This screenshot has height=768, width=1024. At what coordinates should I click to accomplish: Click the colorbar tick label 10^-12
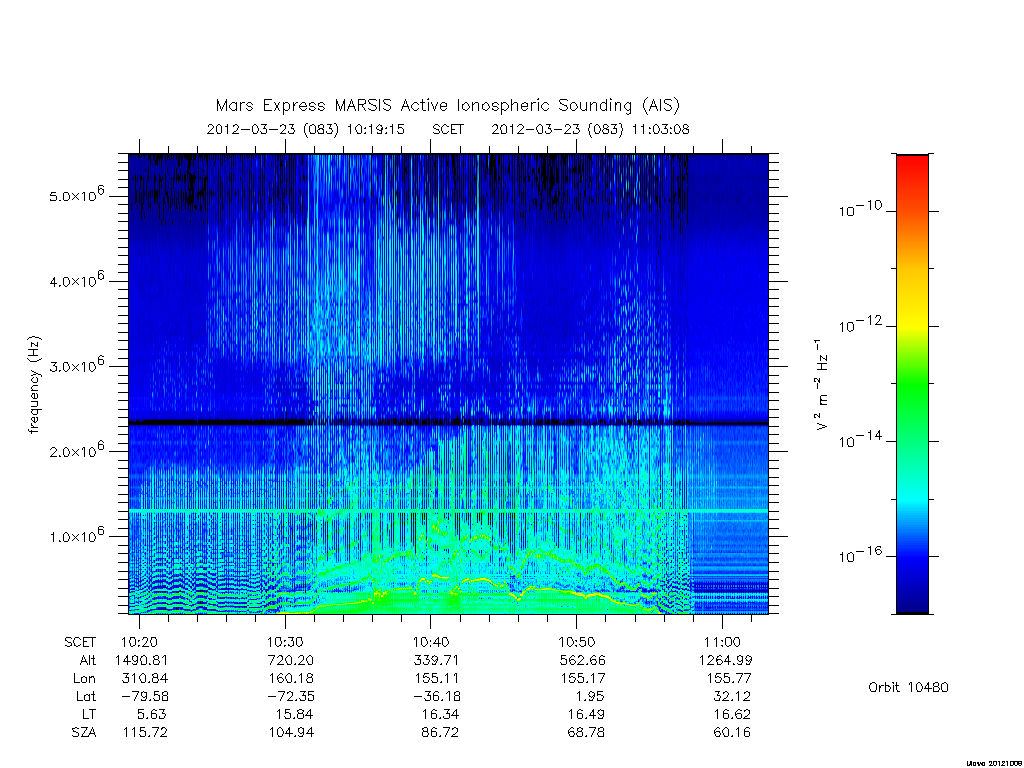click(860, 324)
